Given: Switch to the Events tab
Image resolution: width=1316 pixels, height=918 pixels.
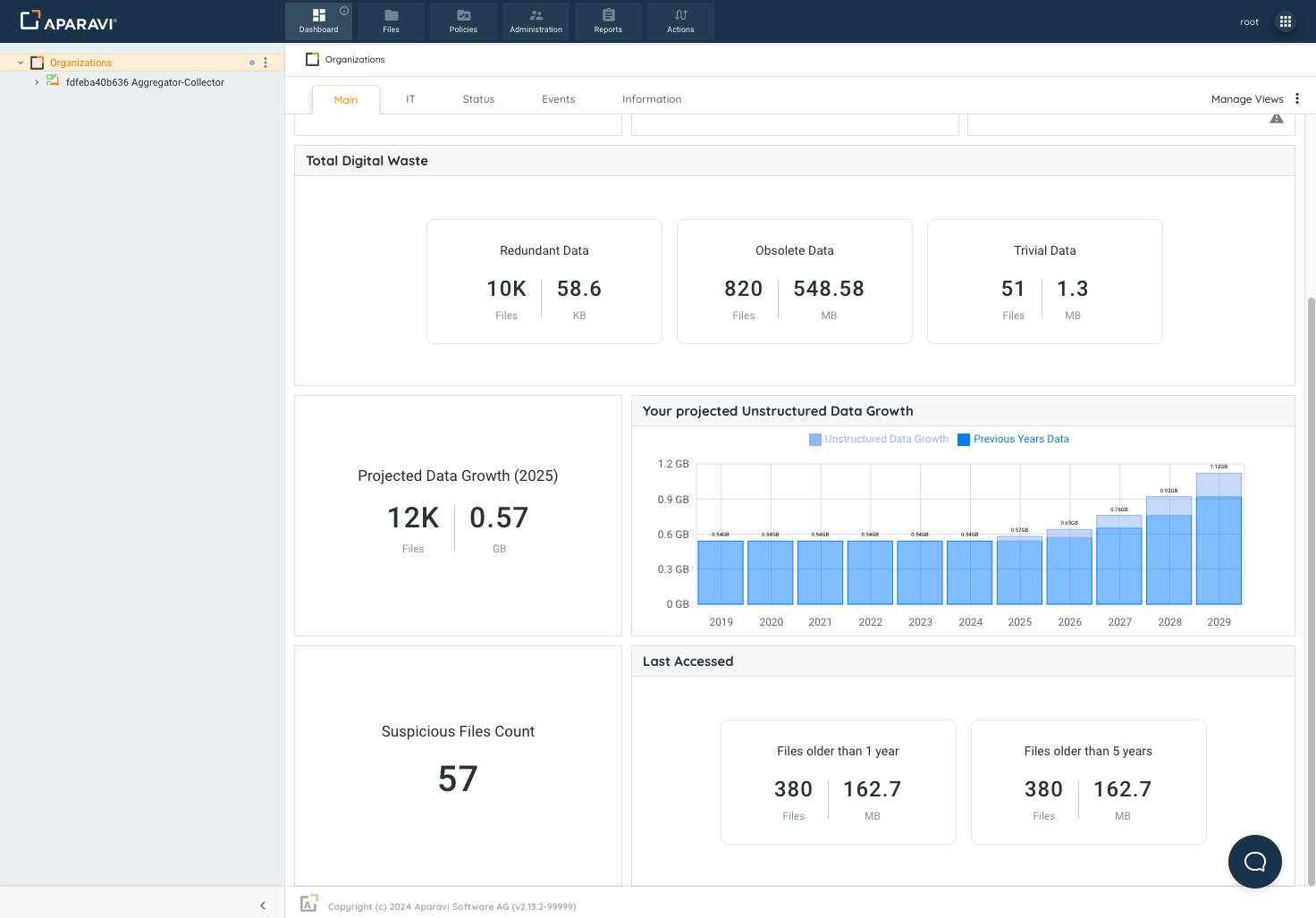Looking at the screenshot, I should (x=558, y=99).
